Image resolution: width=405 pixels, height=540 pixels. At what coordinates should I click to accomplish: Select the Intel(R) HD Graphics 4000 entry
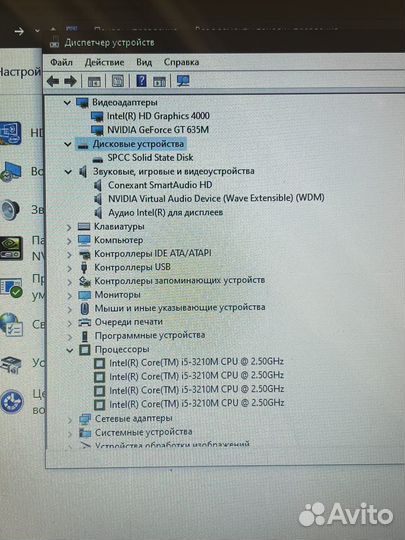(158, 116)
